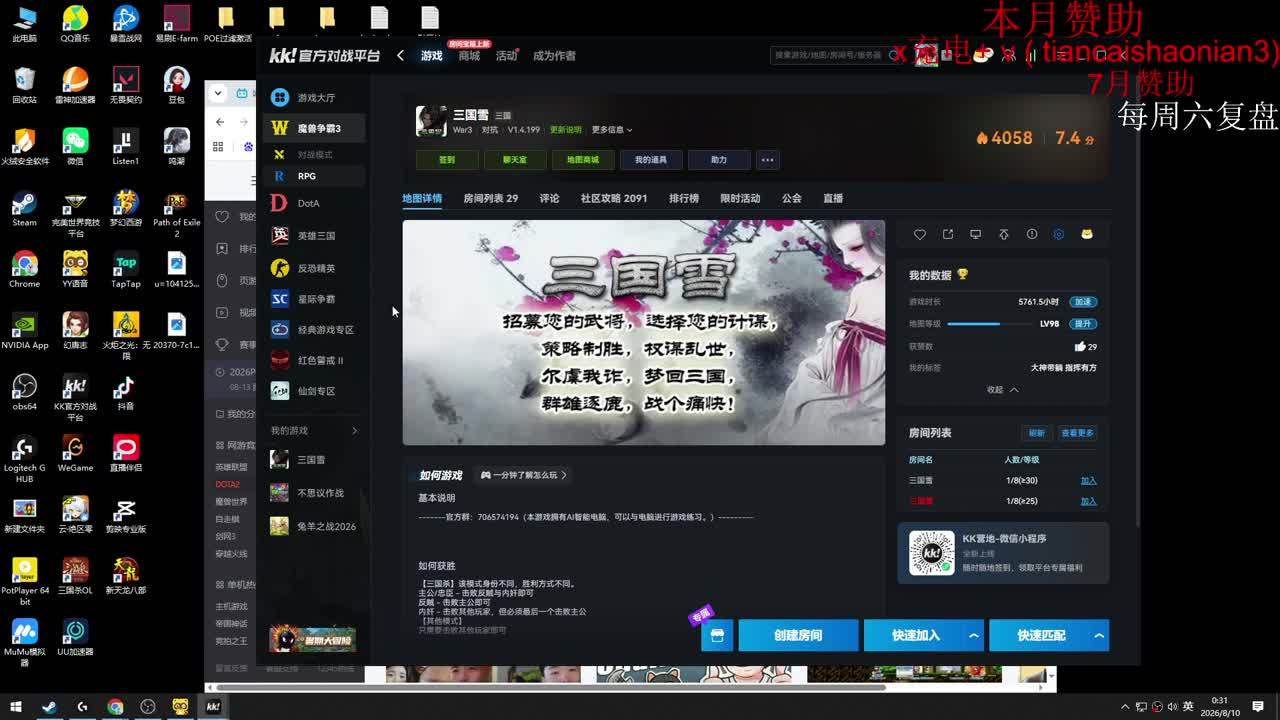Image resolution: width=1280 pixels, height=720 pixels.
Task: Select the 公会 tab
Action: tap(792, 199)
